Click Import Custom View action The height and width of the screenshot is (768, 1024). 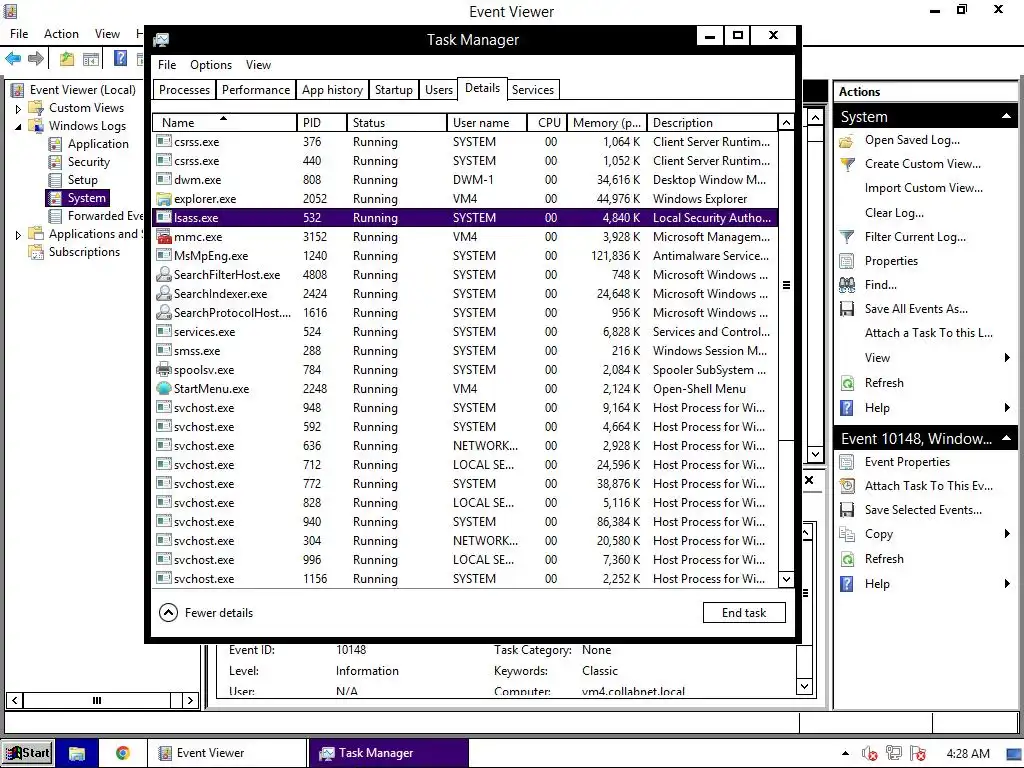click(x=923, y=188)
